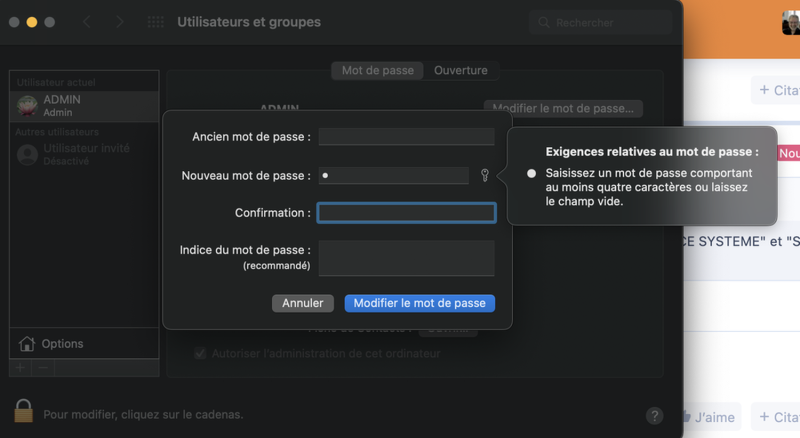The height and width of the screenshot is (438, 800).
Task: Click the "Ancien mot de passe" field
Action: click(x=406, y=137)
